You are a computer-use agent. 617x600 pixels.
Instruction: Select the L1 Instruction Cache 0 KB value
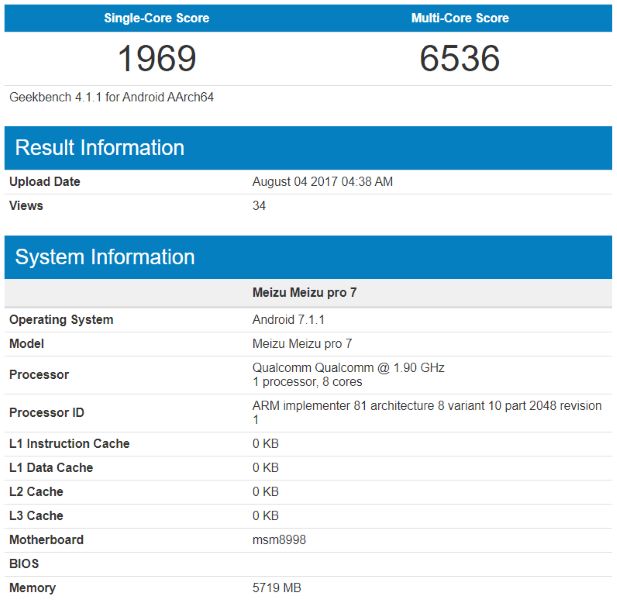pos(266,444)
